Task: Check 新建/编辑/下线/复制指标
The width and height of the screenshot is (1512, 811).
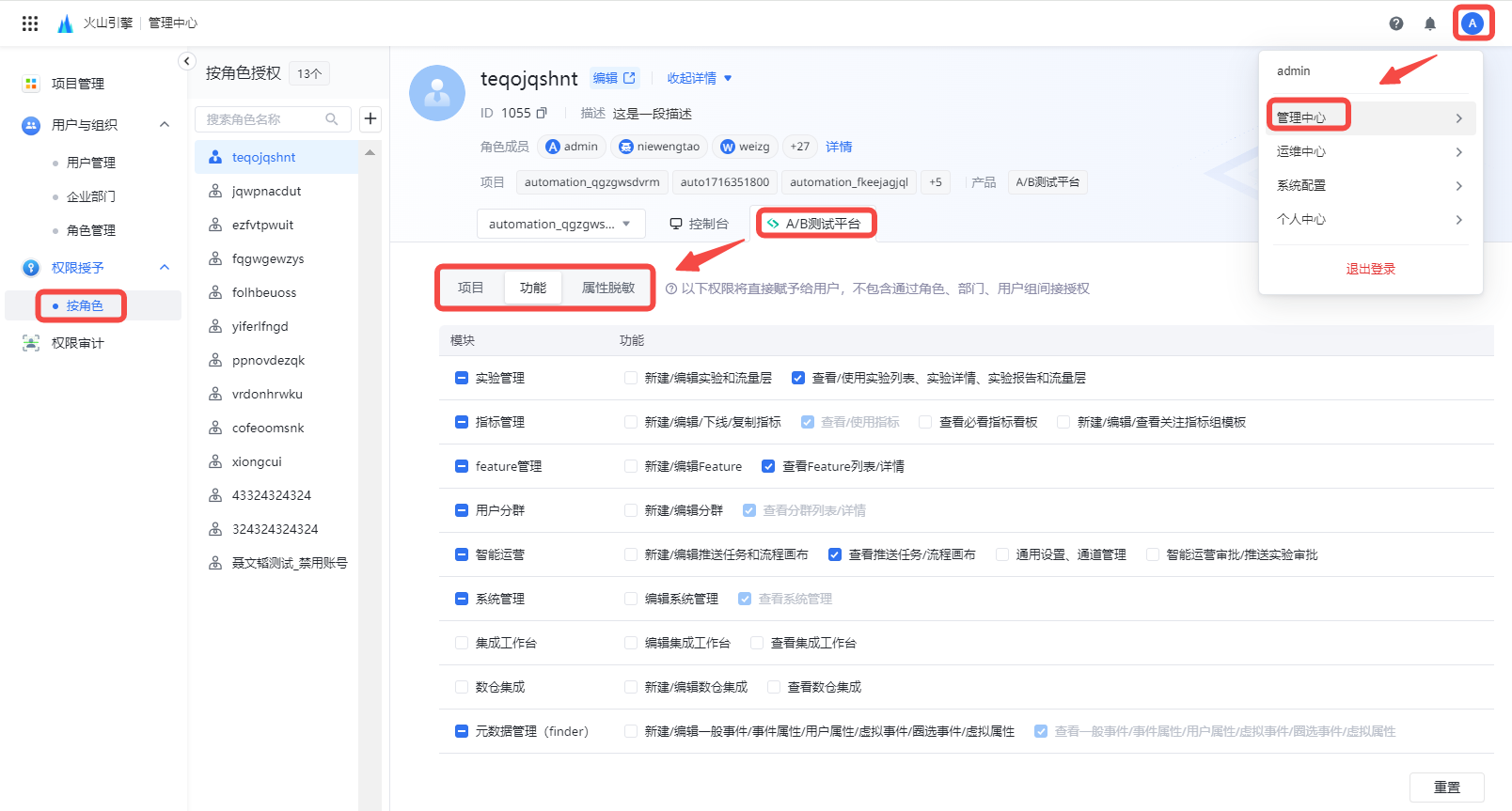Action: tap(631, 422)
